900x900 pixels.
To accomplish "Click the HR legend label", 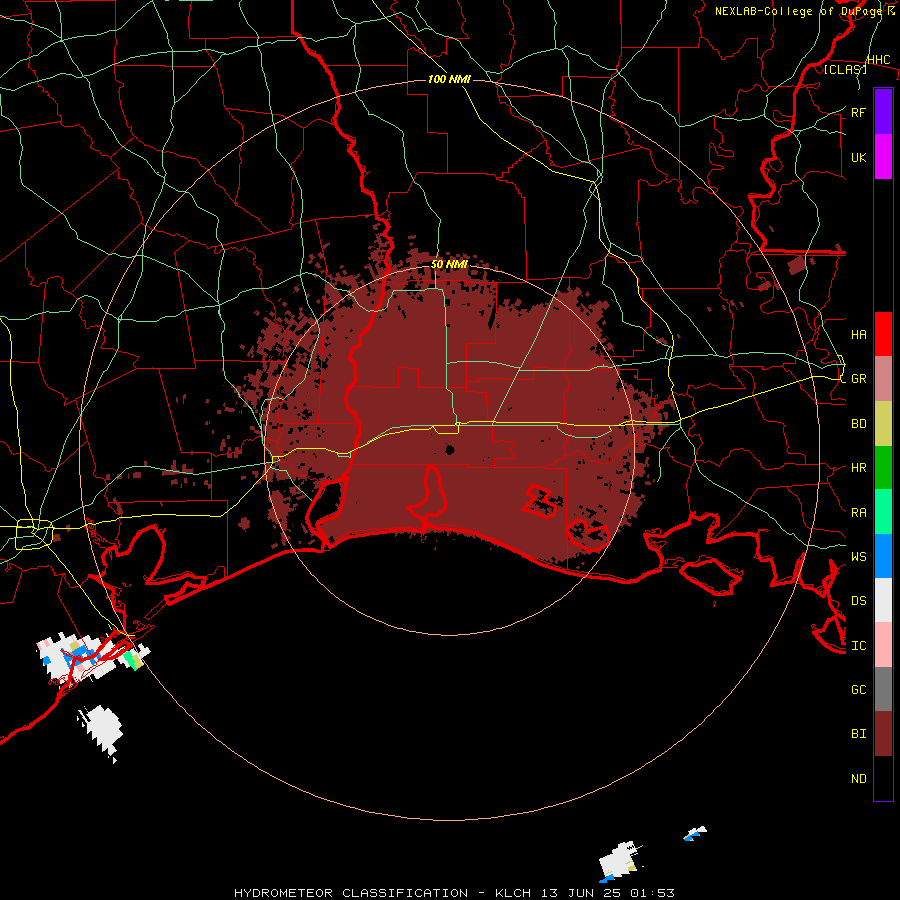I will (x=859, y=468).
